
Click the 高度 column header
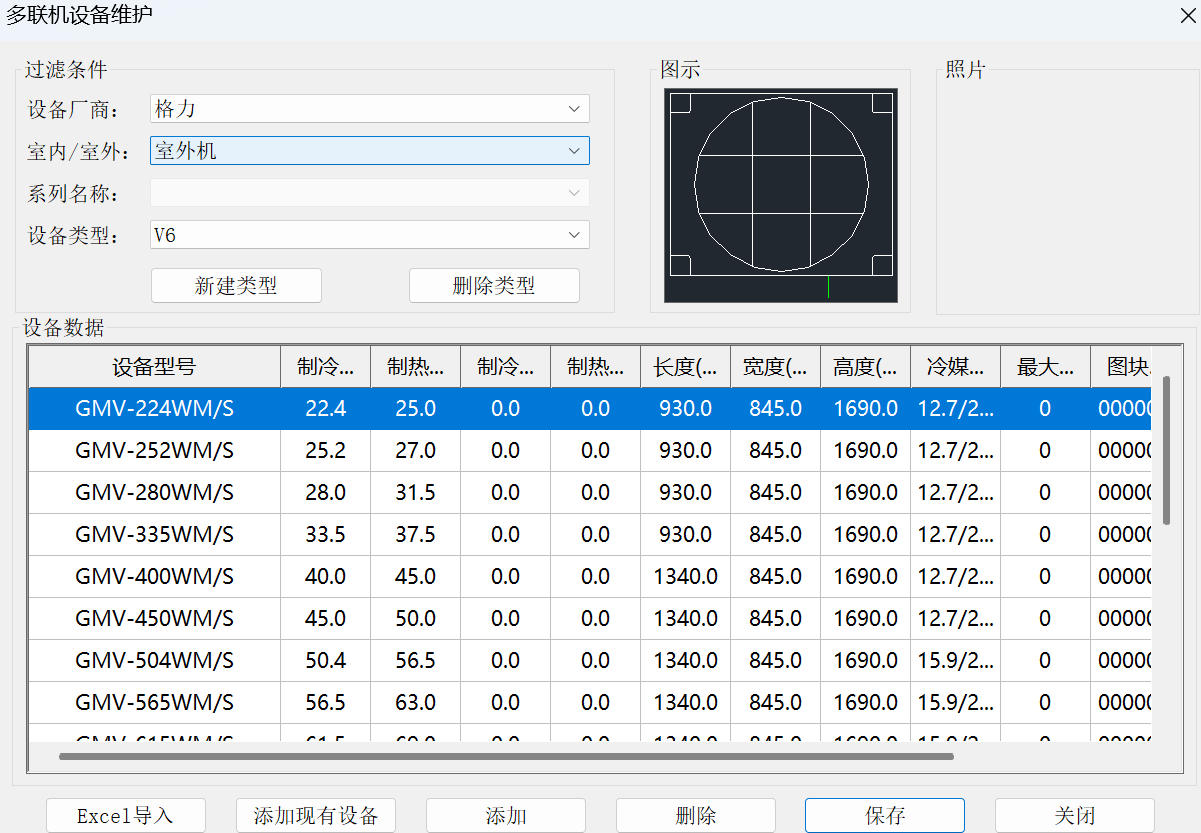click(865, 367)
